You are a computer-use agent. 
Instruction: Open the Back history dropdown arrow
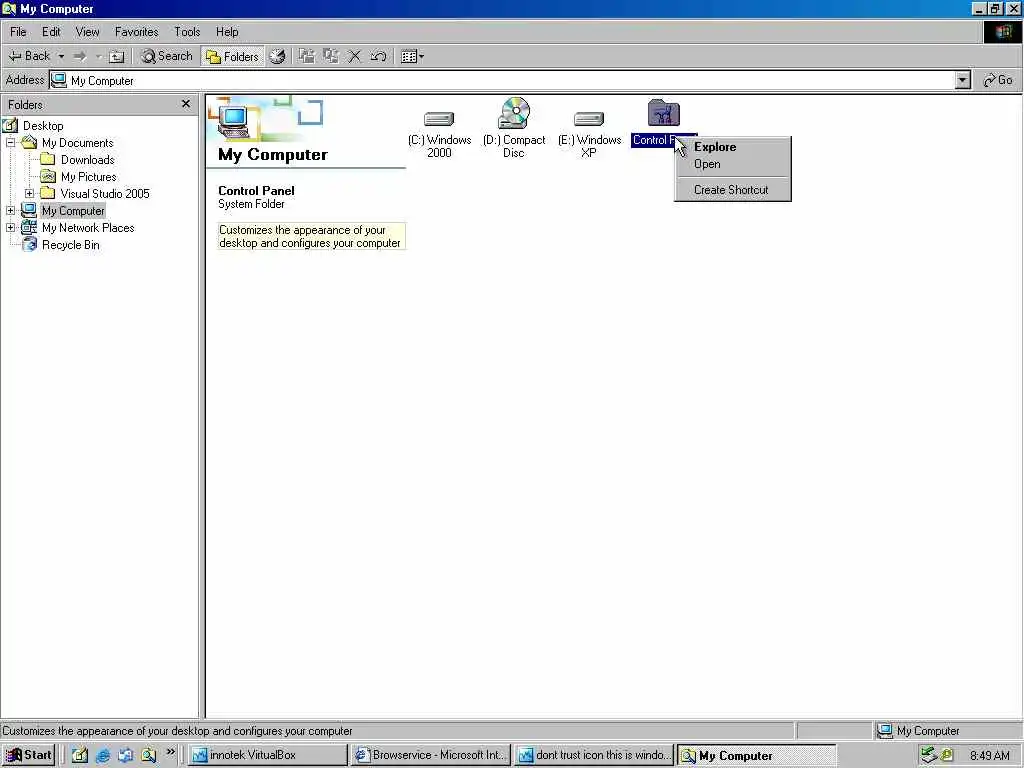(61, 56)
